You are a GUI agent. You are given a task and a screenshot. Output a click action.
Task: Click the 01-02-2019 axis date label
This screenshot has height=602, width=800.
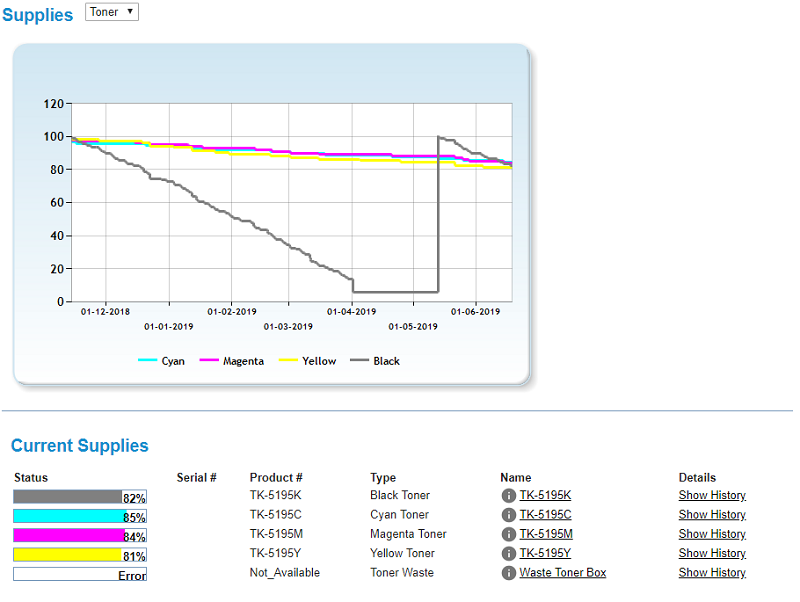point(232,312)
